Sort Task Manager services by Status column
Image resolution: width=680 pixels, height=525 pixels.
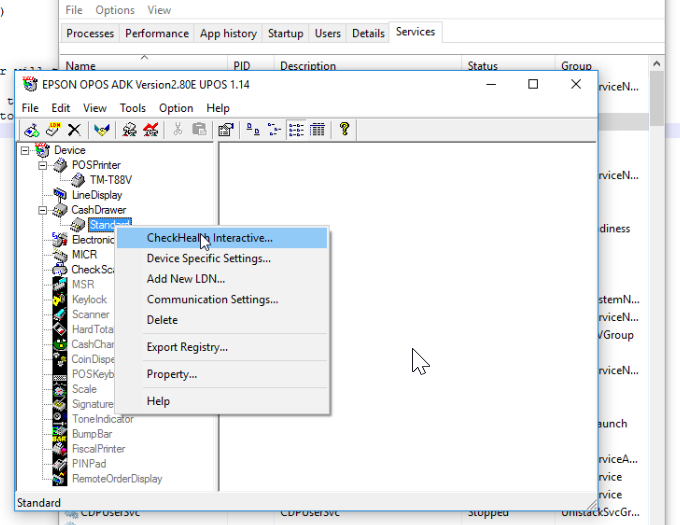(508, 65)
